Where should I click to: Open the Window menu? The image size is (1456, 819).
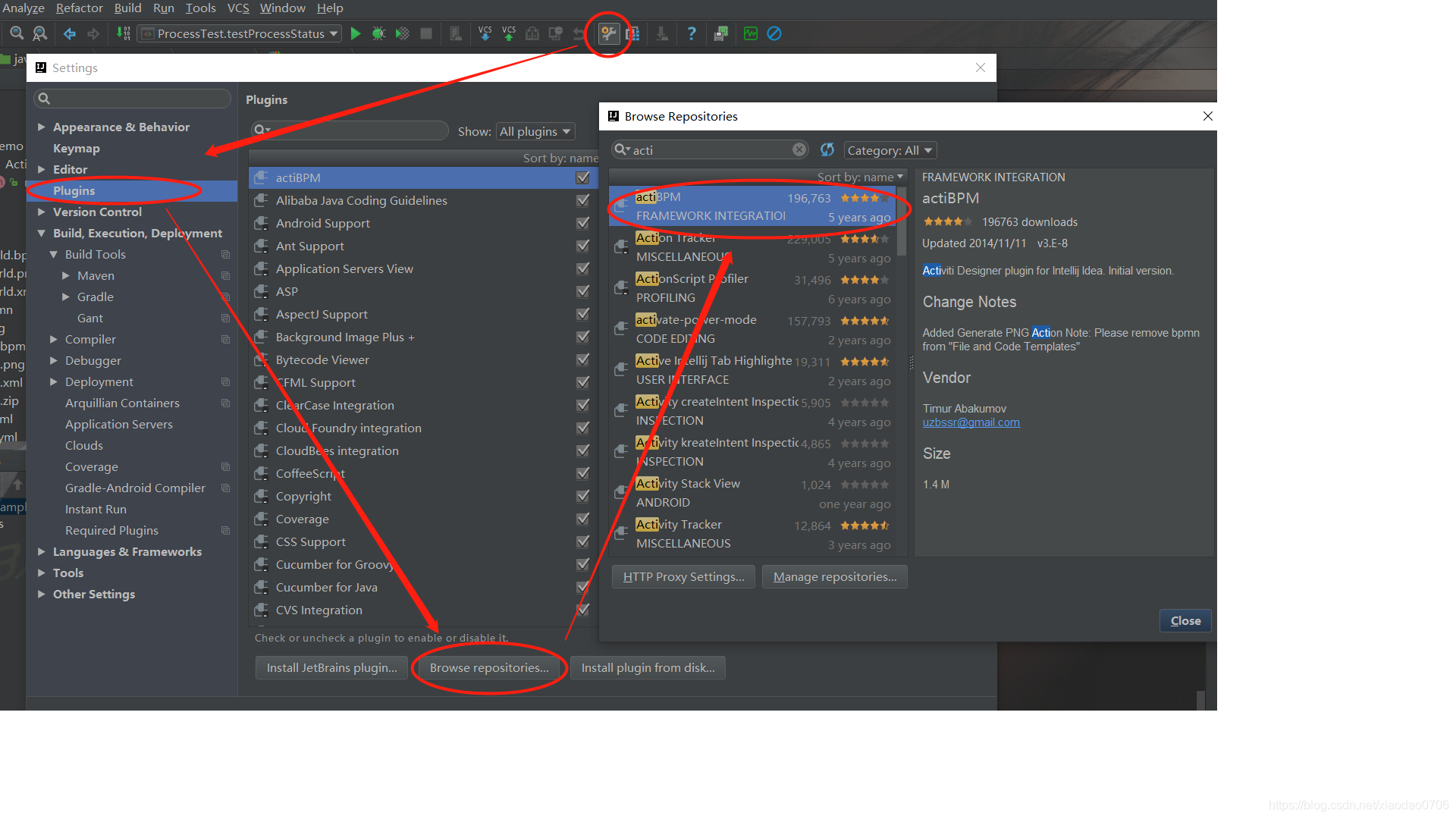click(282, 8)
